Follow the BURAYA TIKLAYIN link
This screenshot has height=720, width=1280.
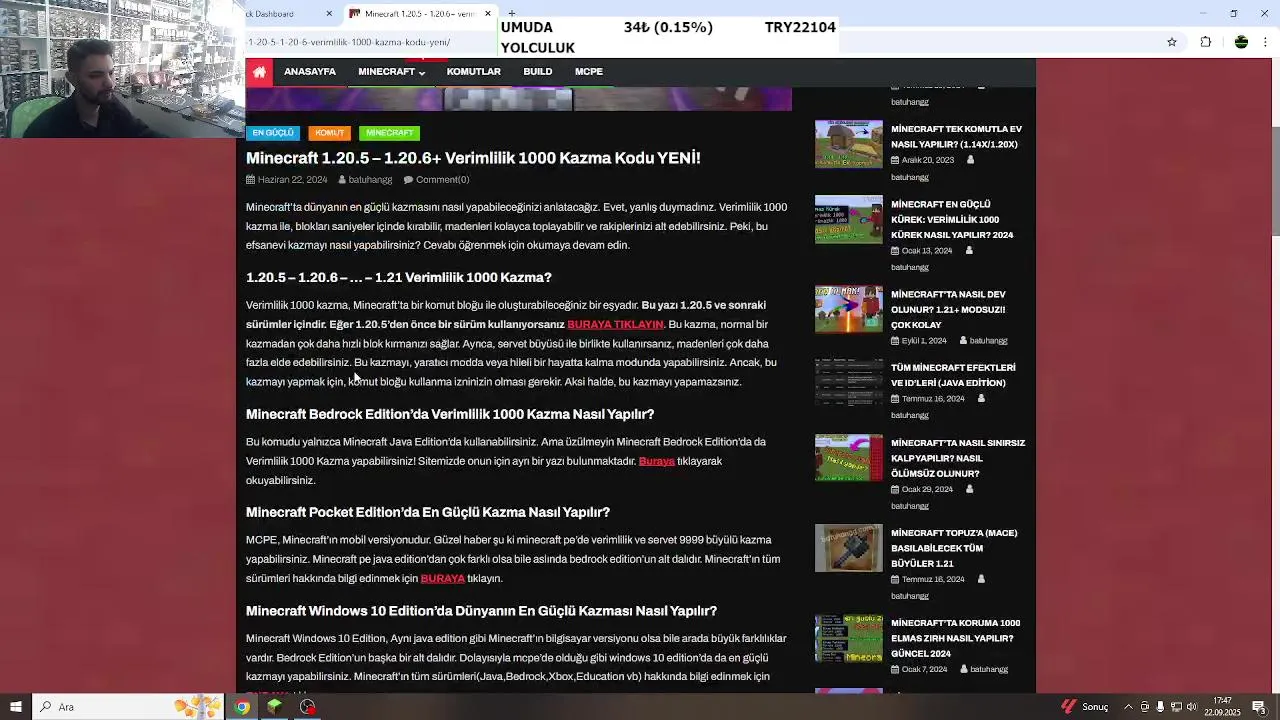pyautogui.click(x=615, y=324)
